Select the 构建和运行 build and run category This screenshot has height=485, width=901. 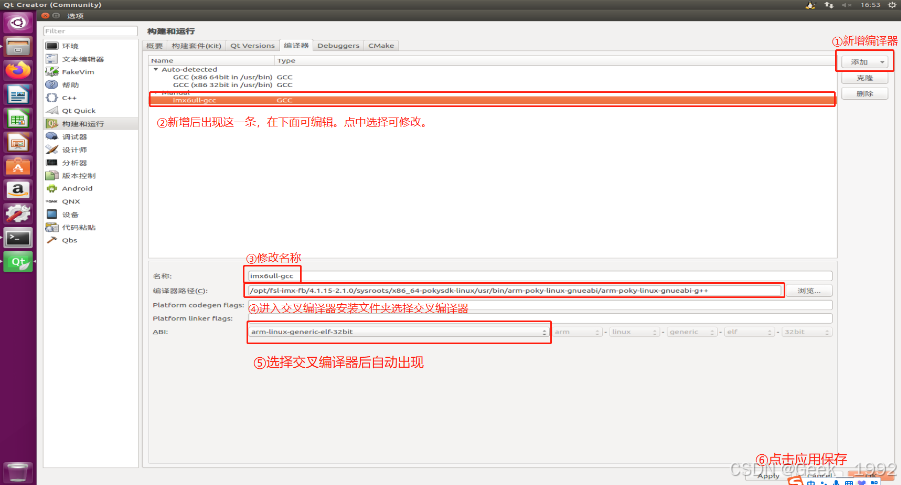[x=90, y=124]
